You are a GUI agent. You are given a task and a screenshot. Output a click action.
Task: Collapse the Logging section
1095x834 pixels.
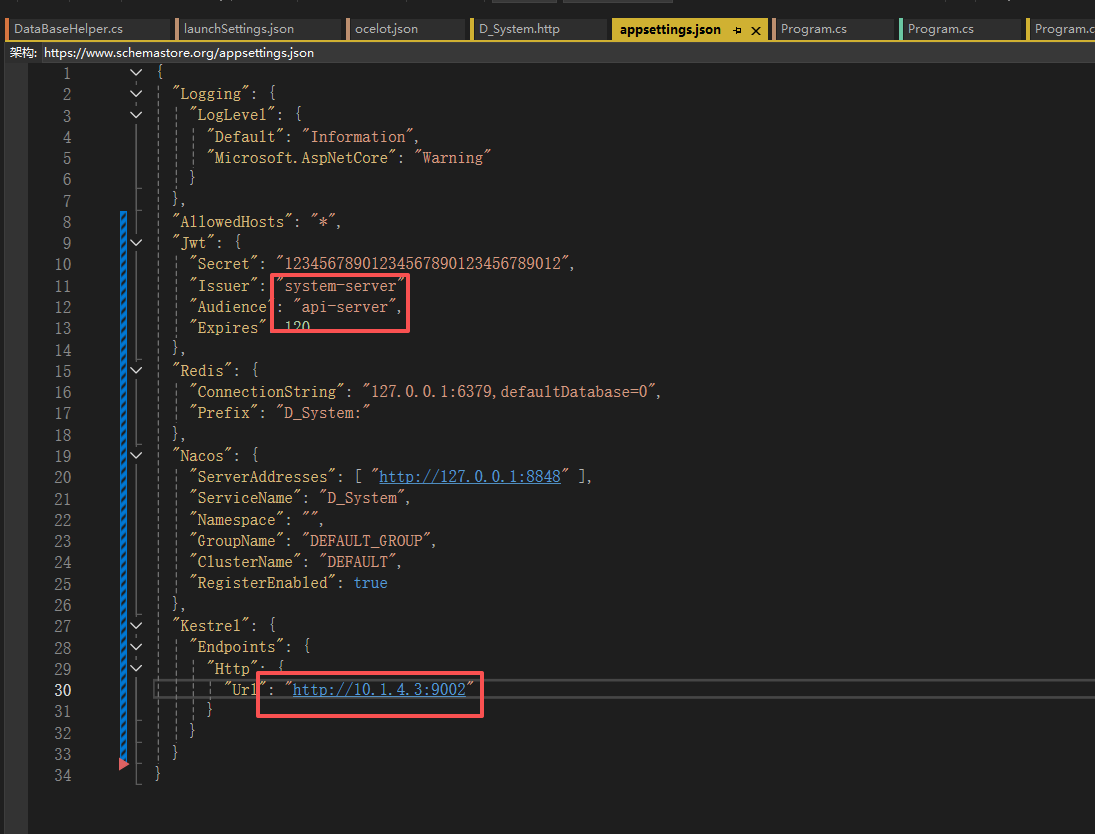(x=136, y=94)
